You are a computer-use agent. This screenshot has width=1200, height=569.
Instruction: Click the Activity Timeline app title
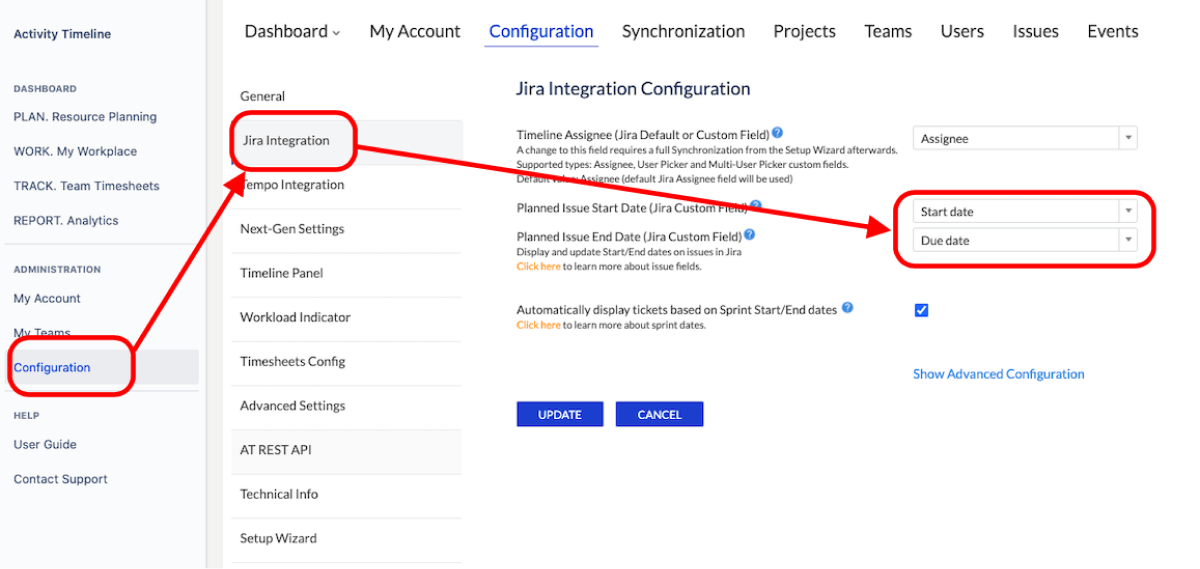[62, 34]
